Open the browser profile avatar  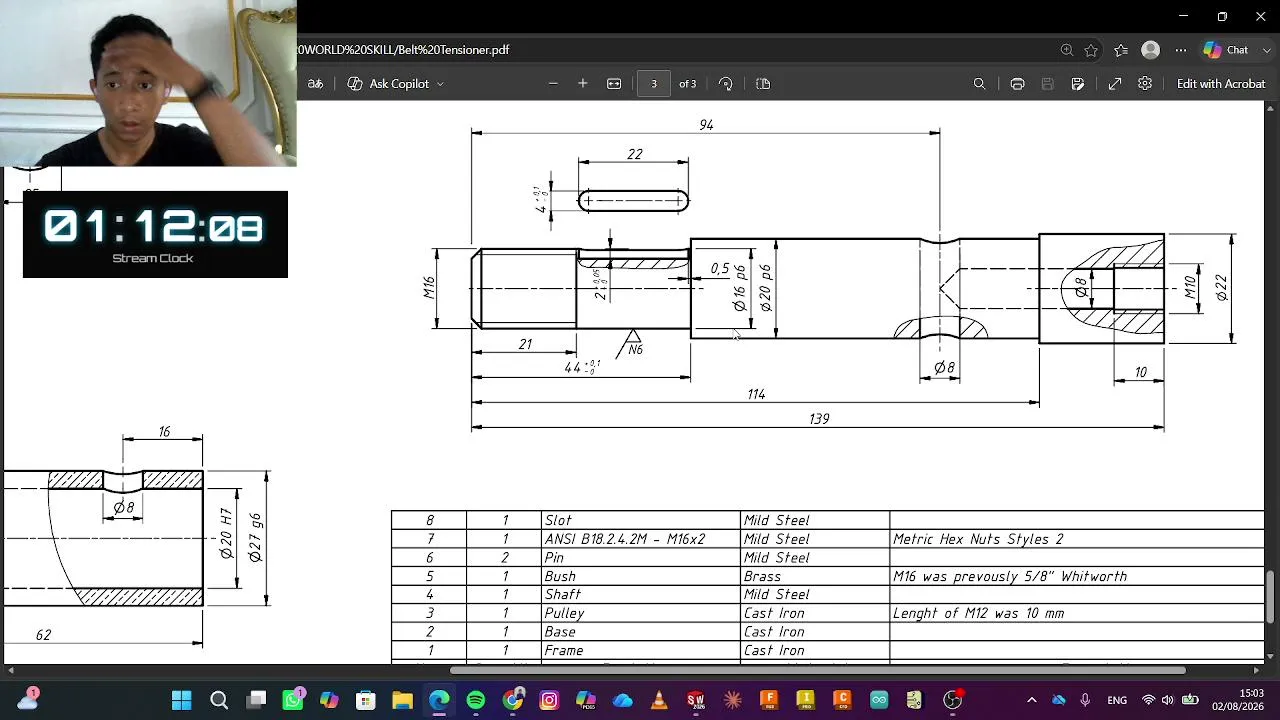[1151, 50]
